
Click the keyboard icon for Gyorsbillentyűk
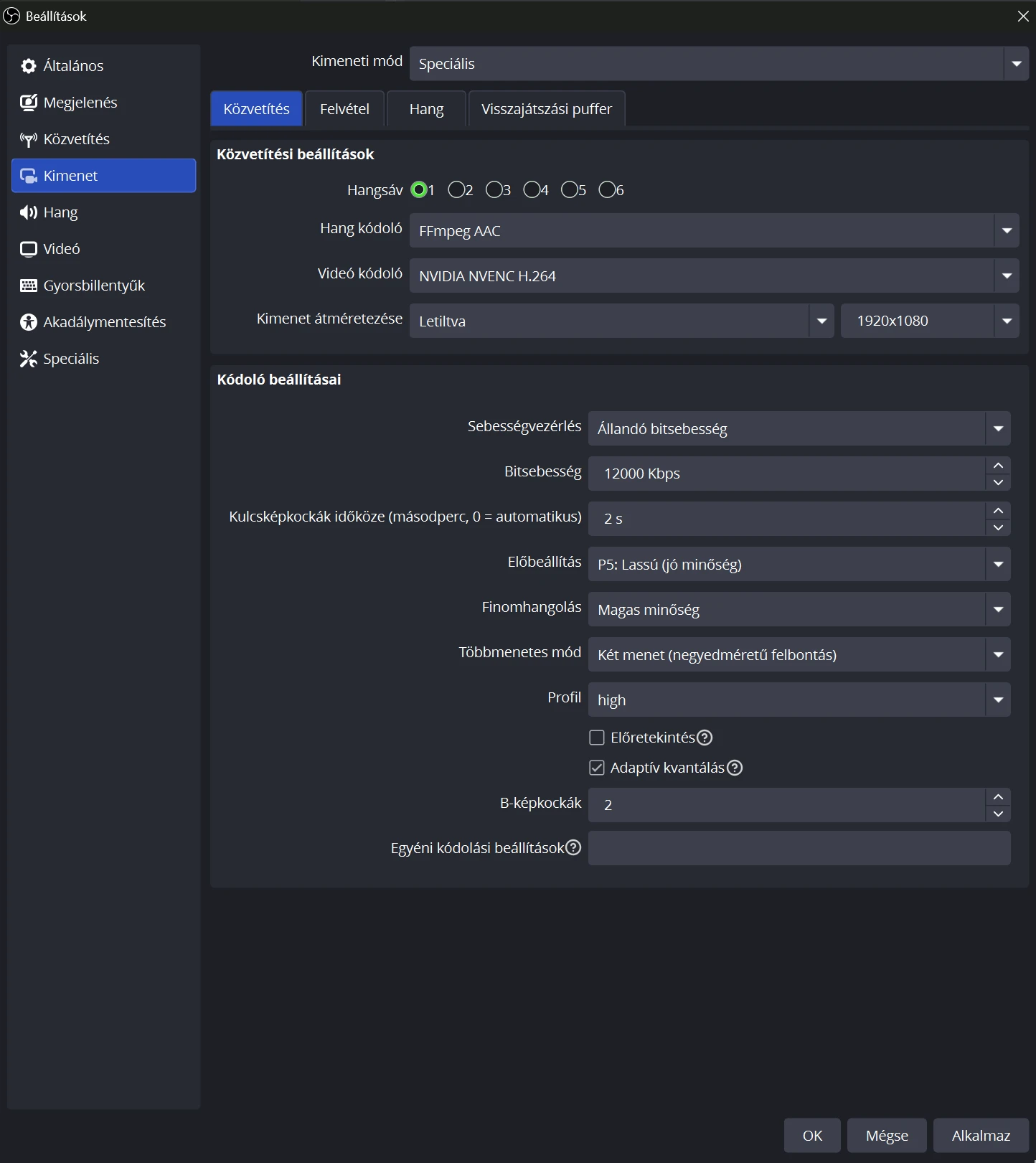pos(29,286)
